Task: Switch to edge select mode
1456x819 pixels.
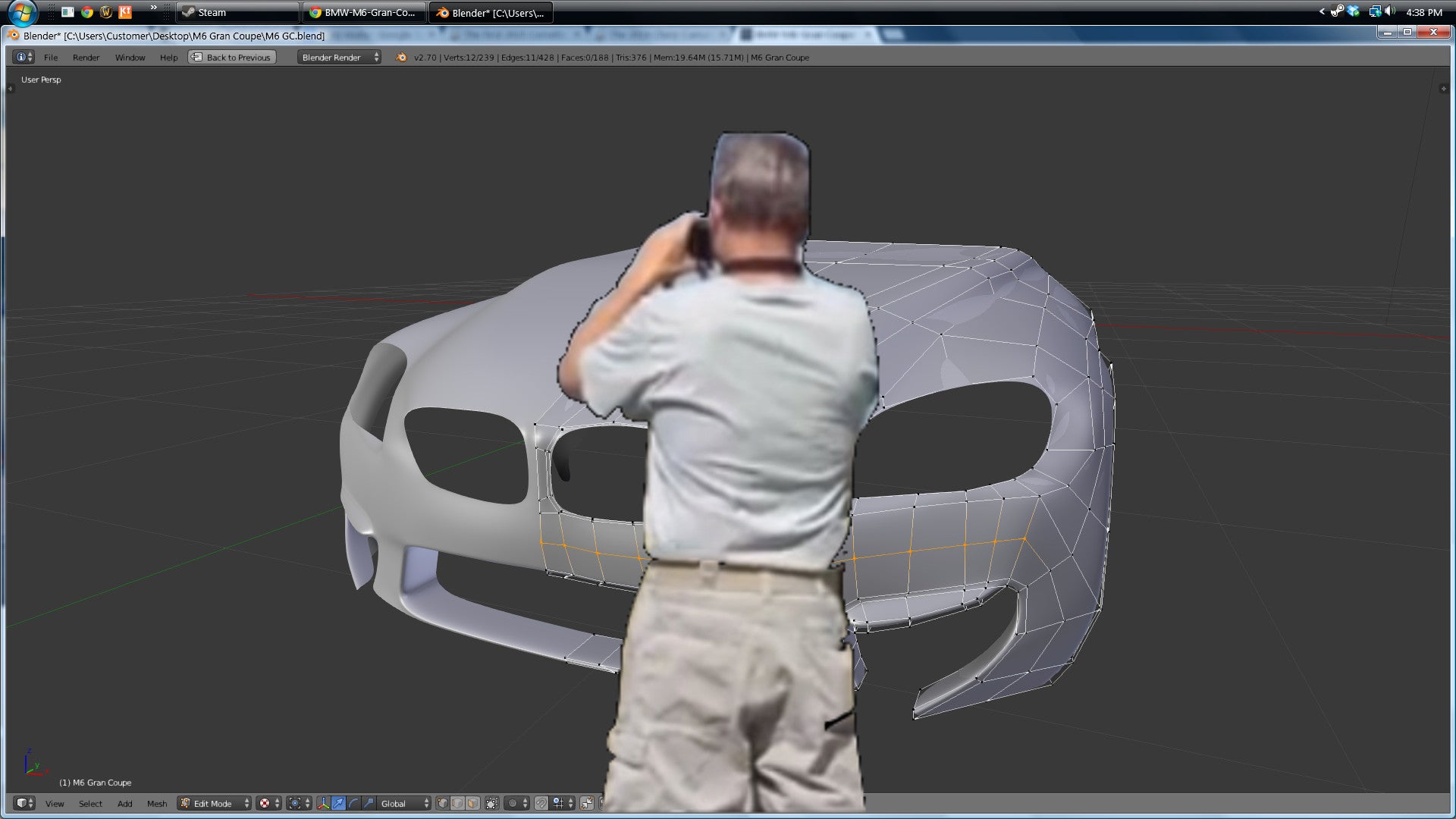Action: (x=458, y=803)
